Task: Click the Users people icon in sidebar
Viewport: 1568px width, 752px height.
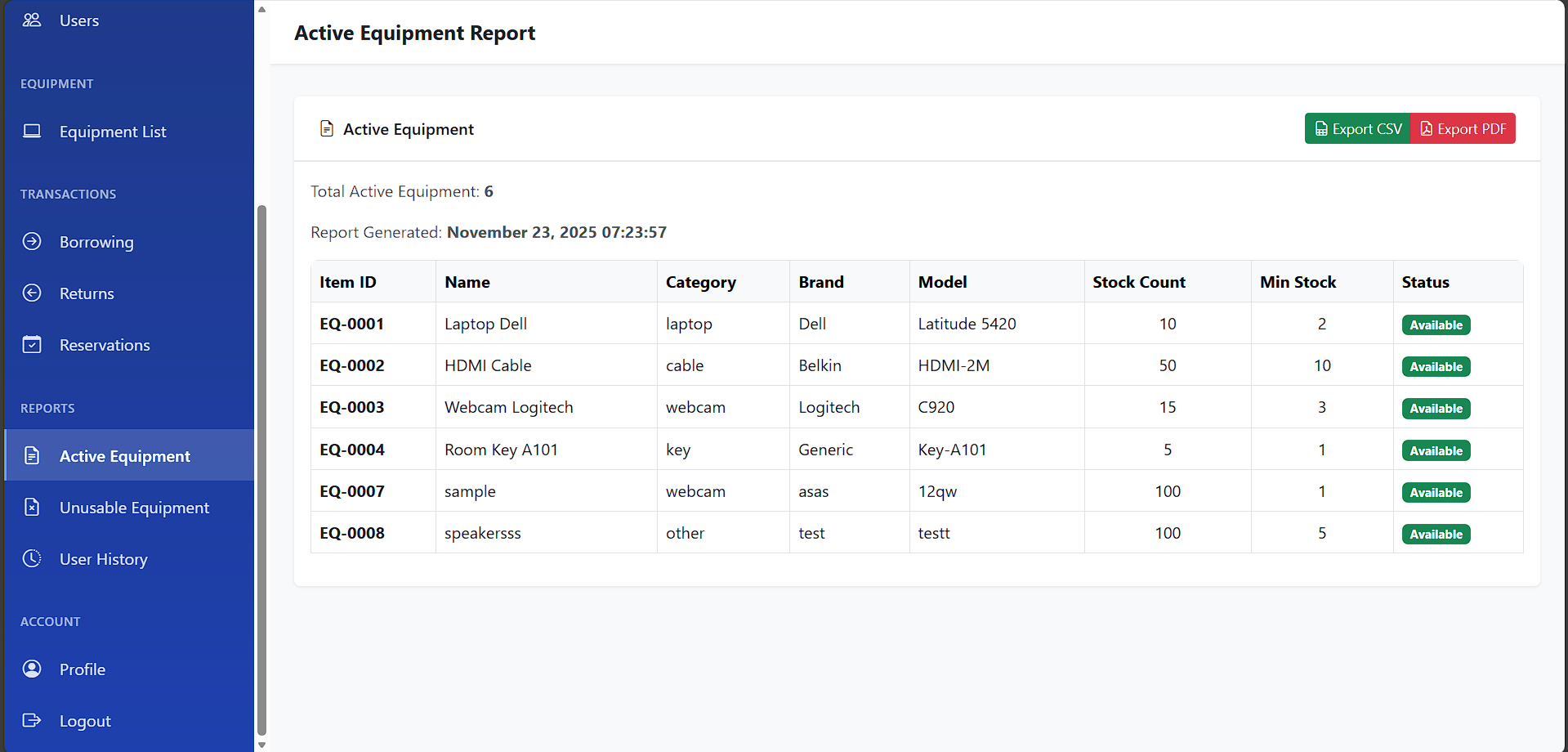Action: [32, 20]
